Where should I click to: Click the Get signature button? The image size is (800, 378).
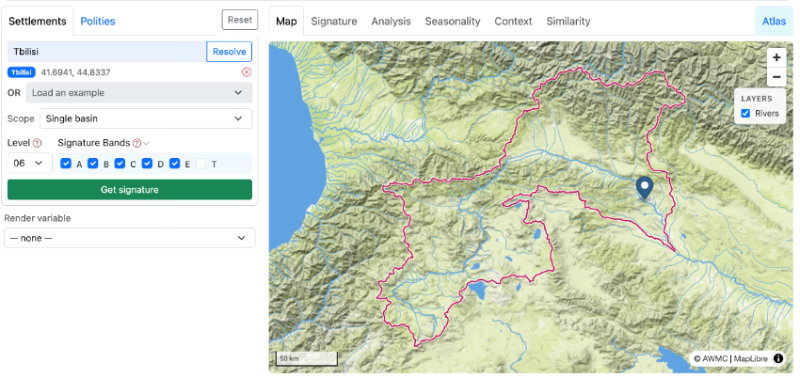tap(130, 190)
